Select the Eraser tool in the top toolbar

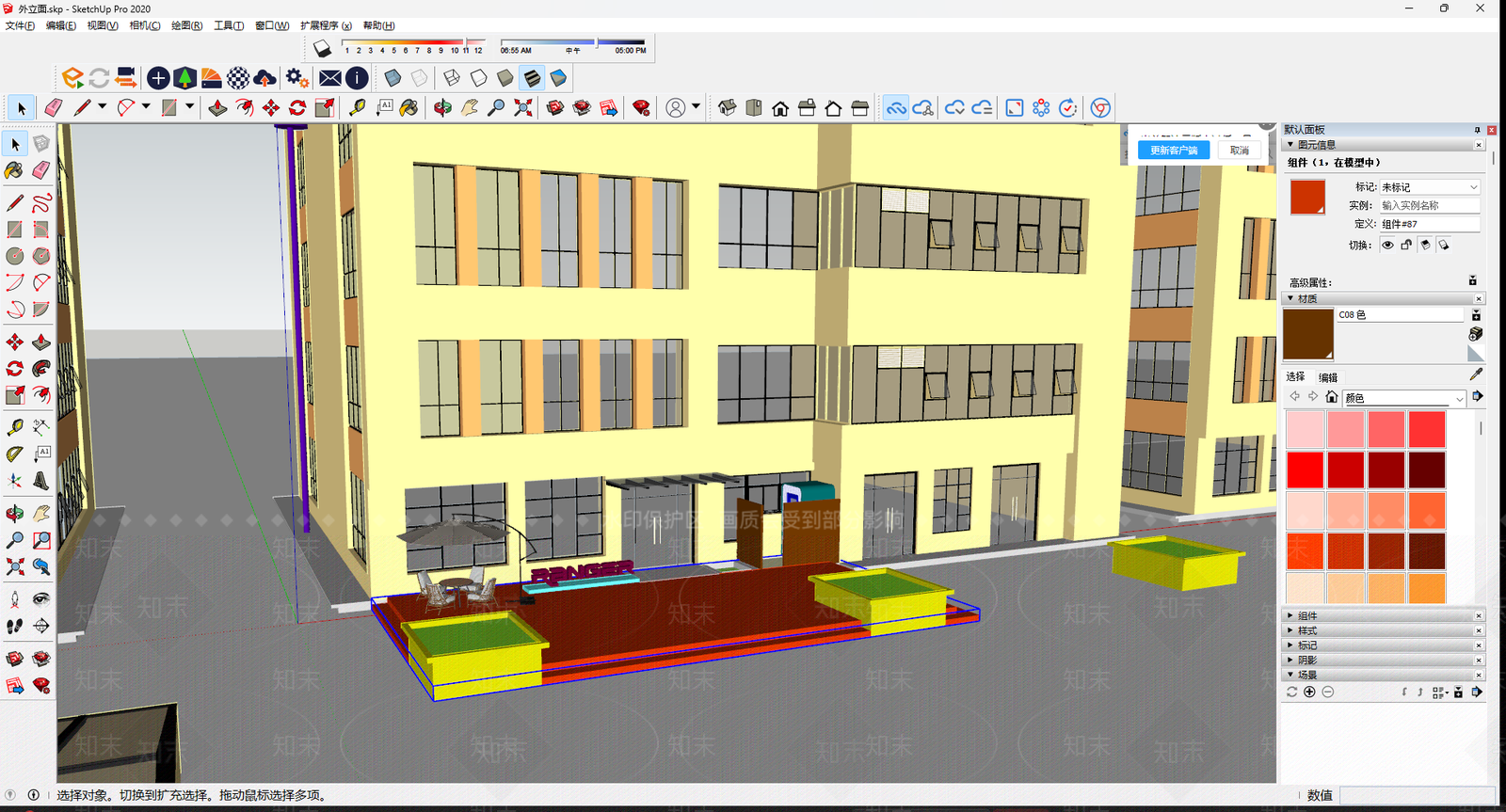click(x=54, y=108)
